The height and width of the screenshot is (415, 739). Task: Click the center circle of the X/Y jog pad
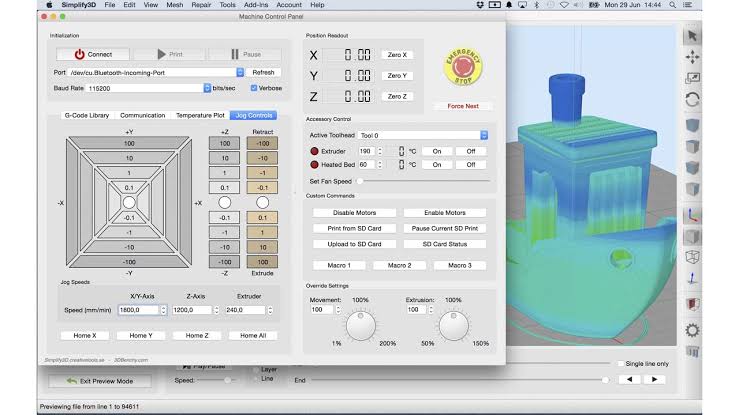pyautogui.click(x=129, y=203)
